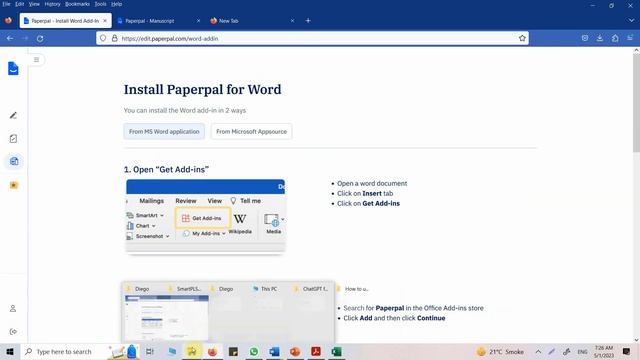Close the Paperpal Install Word Add-in tab
The image size is (640, 360).
pyautogui.click(x=105, y=20)
